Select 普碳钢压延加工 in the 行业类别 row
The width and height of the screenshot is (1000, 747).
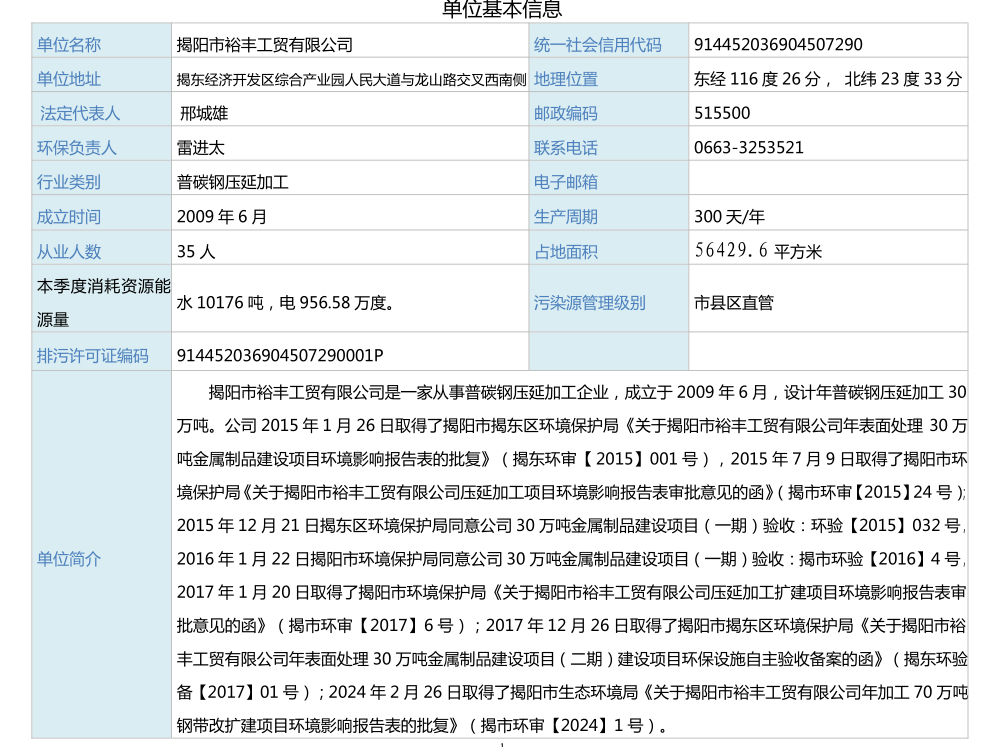[x=233, y=182]
